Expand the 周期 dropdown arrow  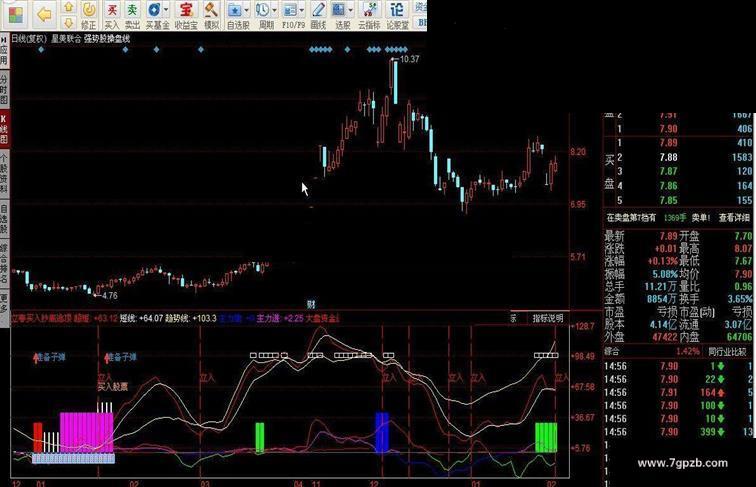[x=274, y=10]
